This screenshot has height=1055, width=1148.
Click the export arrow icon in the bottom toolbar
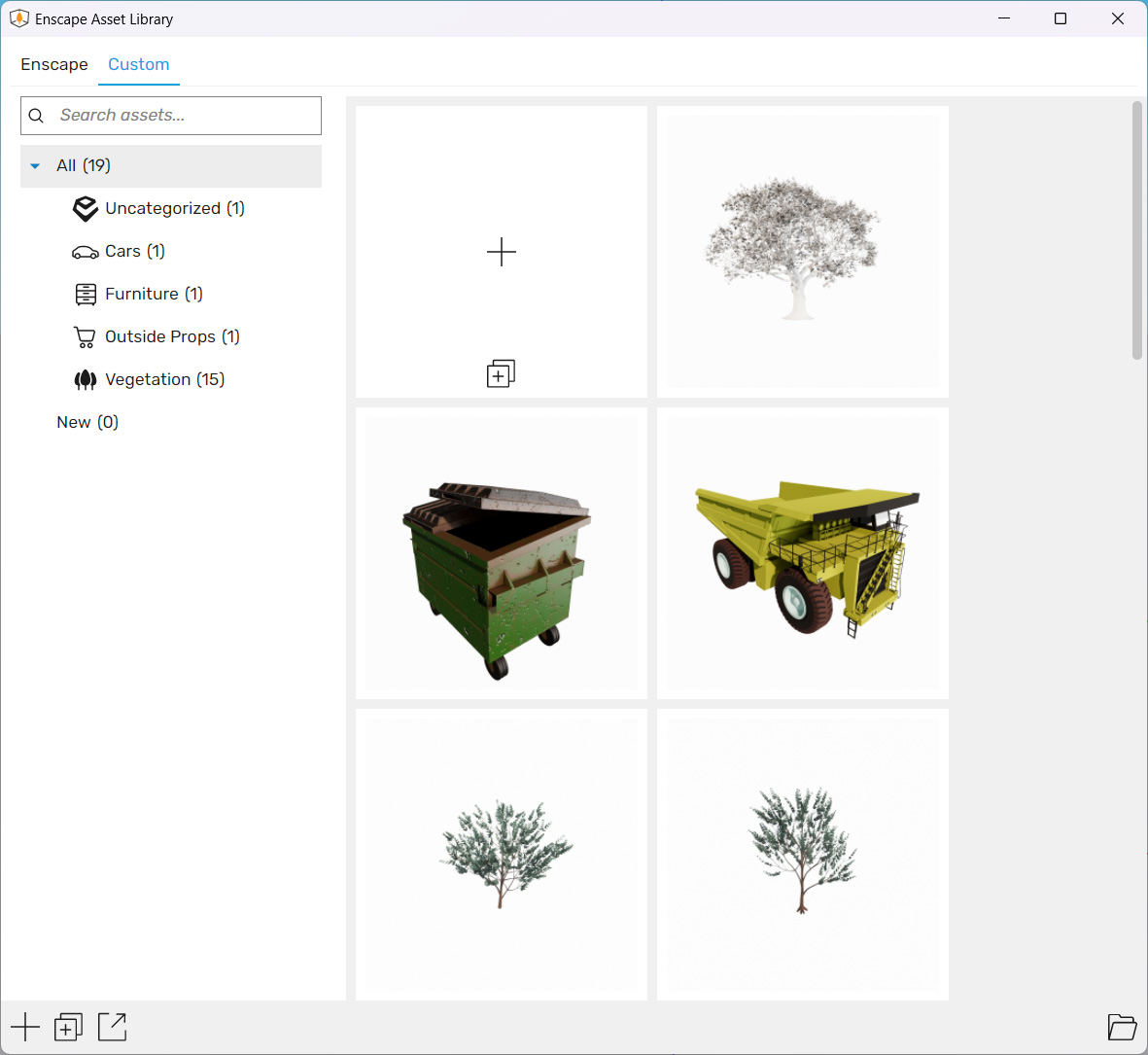click(112, 1027)
